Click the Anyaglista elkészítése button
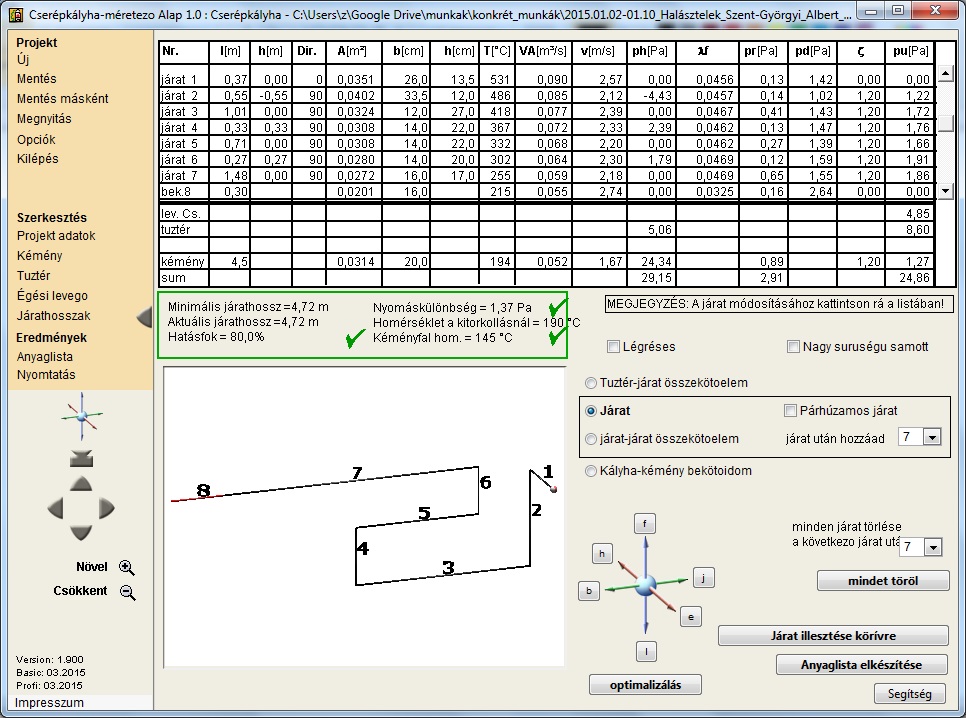966x718 pixels. [861, 665]
